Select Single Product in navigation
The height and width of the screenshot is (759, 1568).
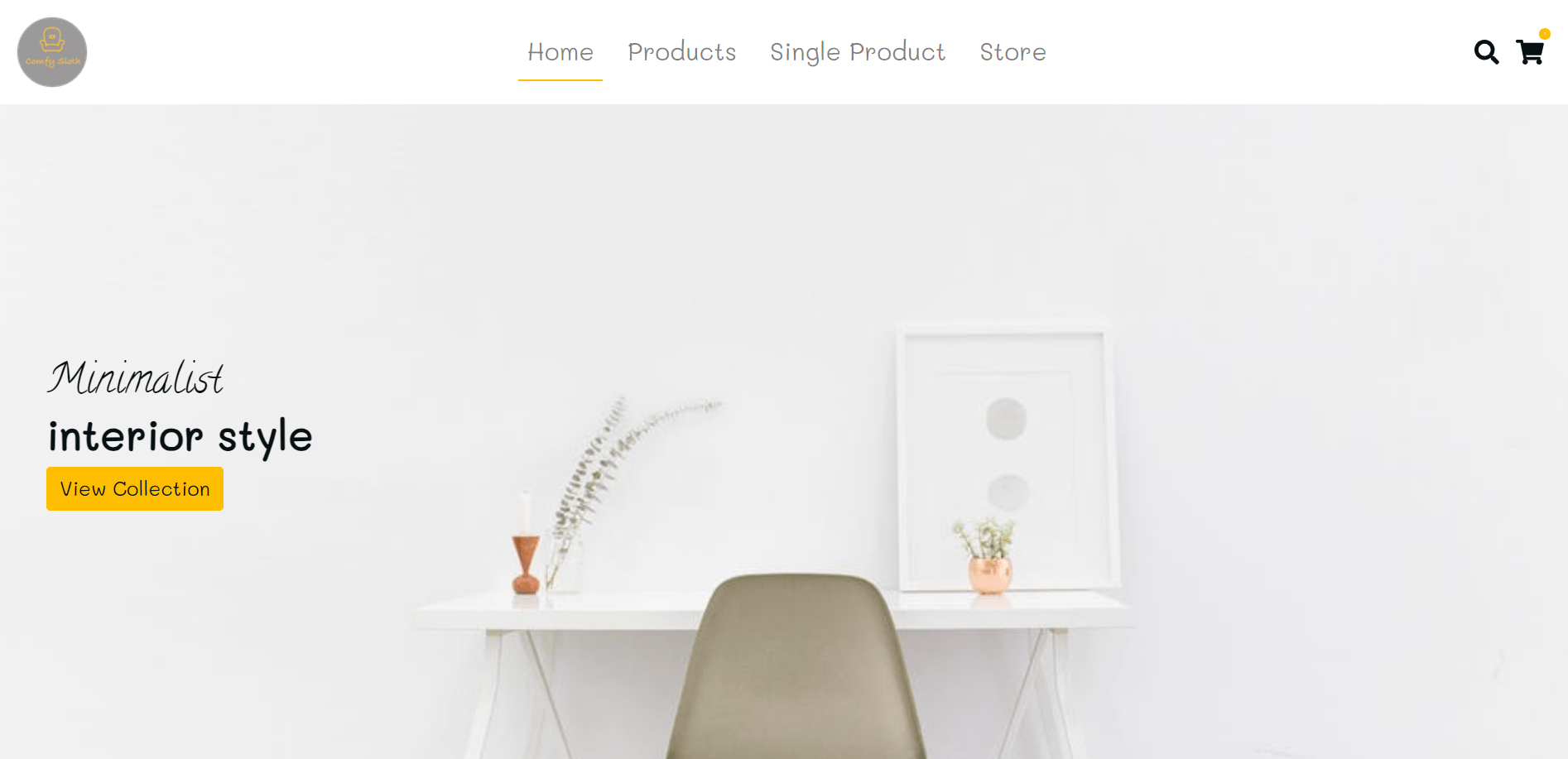(x=858, y=52)
